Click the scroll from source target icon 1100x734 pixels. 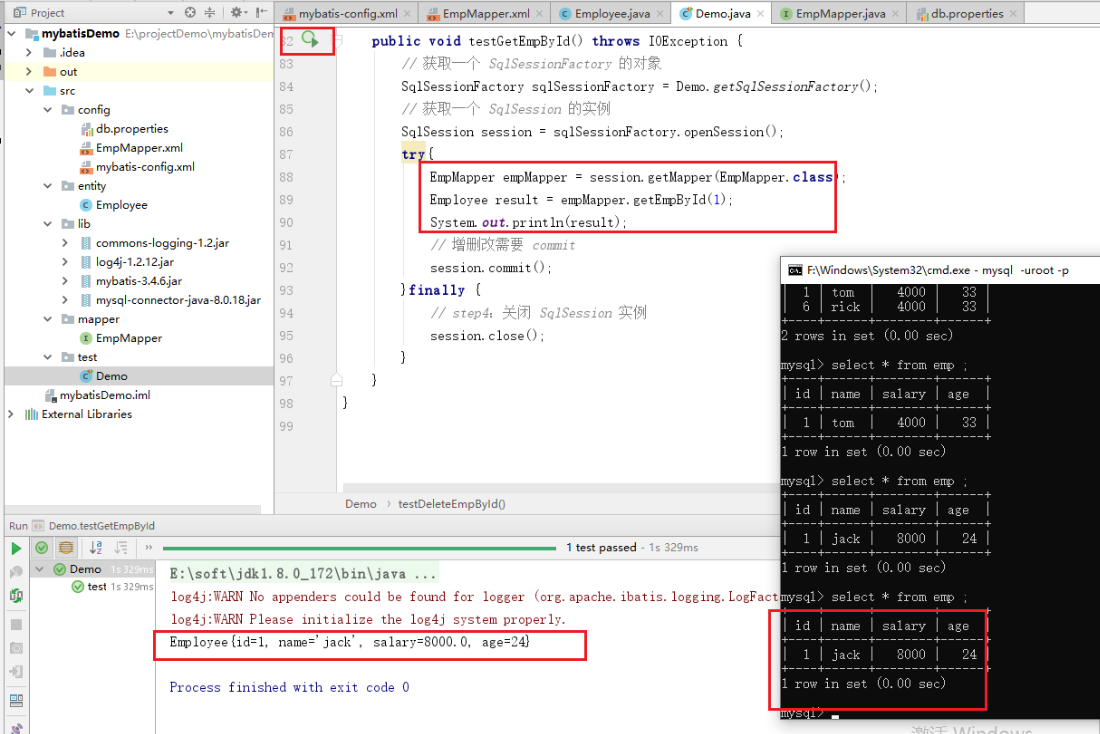(190, 13)
